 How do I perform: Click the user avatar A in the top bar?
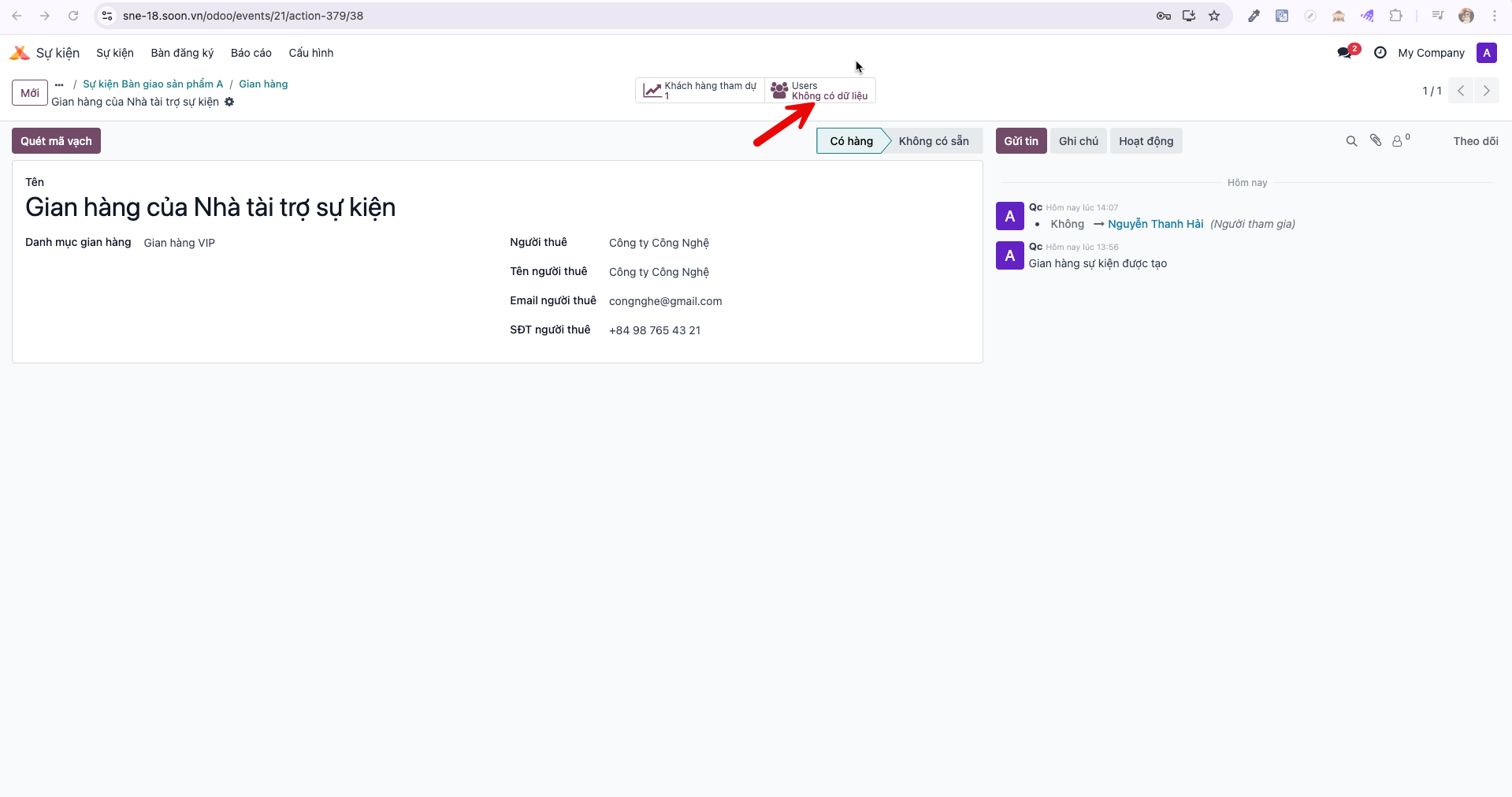[x=1486, y=53]
